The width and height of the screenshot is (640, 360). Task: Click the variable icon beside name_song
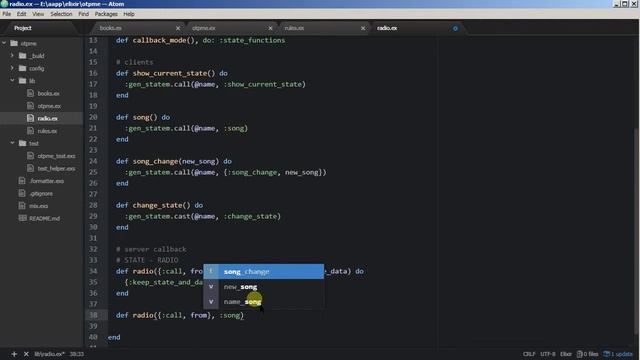211,302
